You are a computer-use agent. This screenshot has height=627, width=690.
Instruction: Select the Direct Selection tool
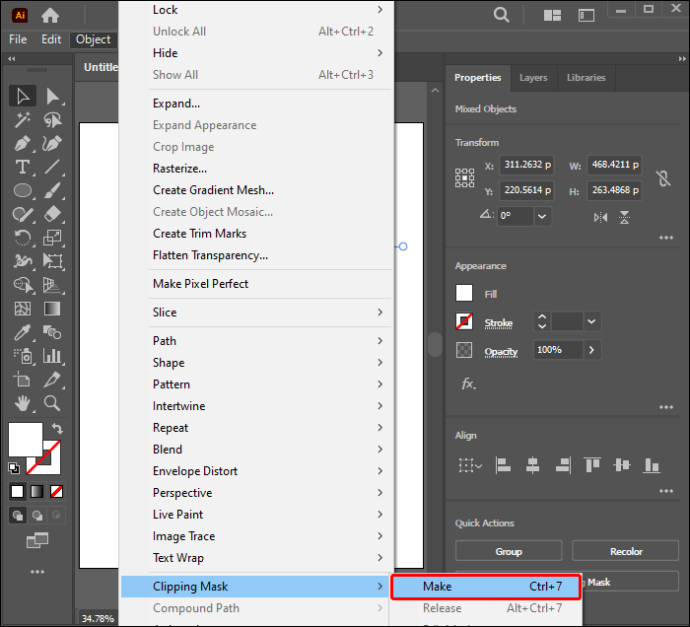pyautogui.click(x=52, y=96)
